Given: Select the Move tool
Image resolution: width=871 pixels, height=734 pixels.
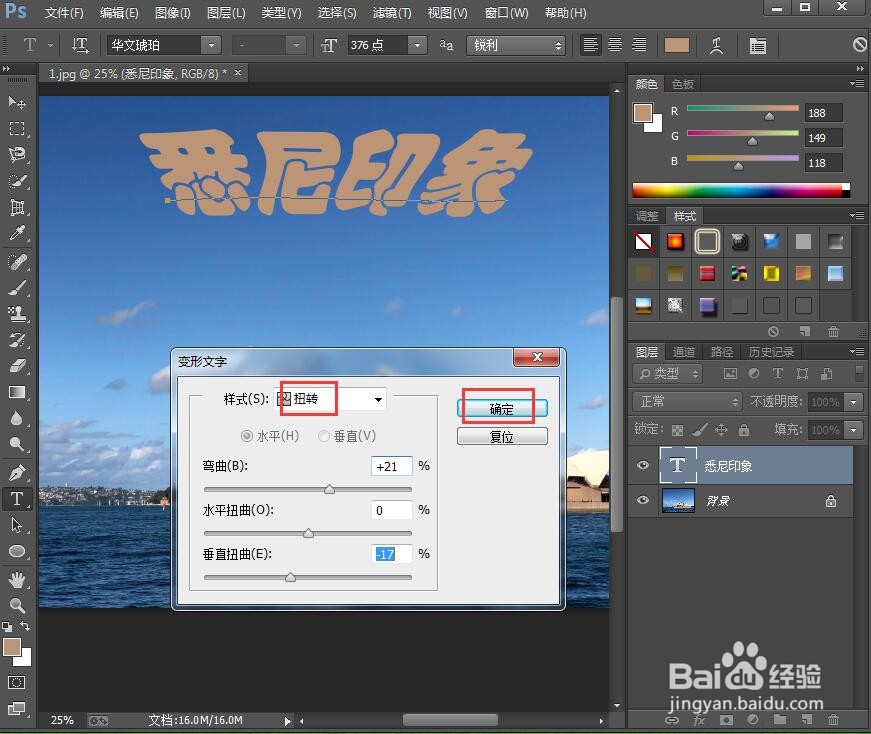Looking at the screenshot, I should click(x=17, y=102).
